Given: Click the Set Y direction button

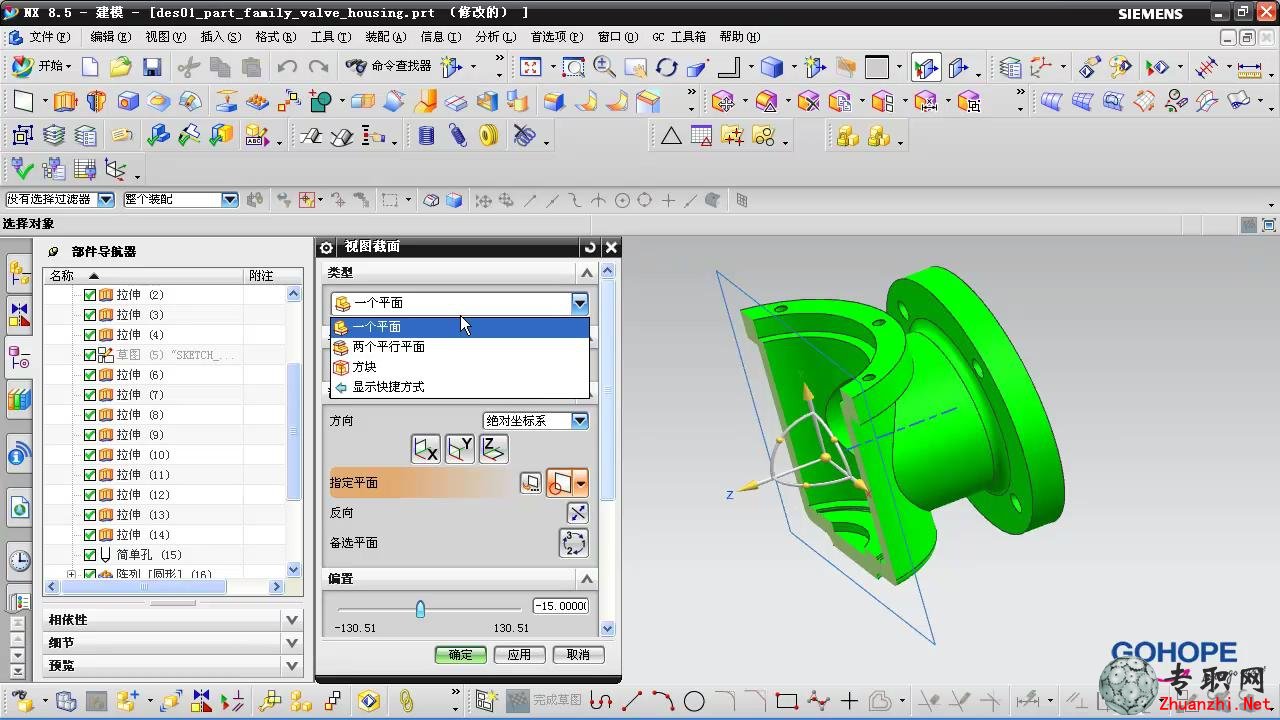Looking at the screenshot, I should click(x=460, y=450).
